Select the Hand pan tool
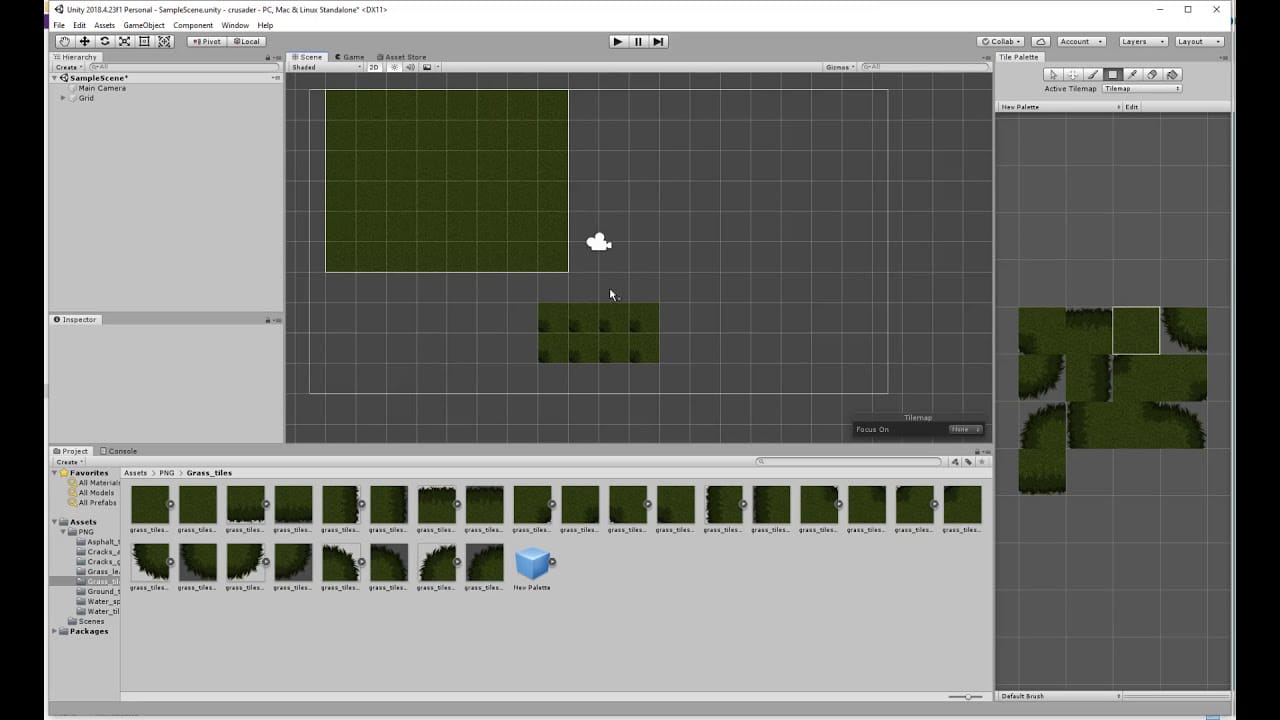This screenshot has width=1280, height=720. pyautogui.click(x=64, y=41)
